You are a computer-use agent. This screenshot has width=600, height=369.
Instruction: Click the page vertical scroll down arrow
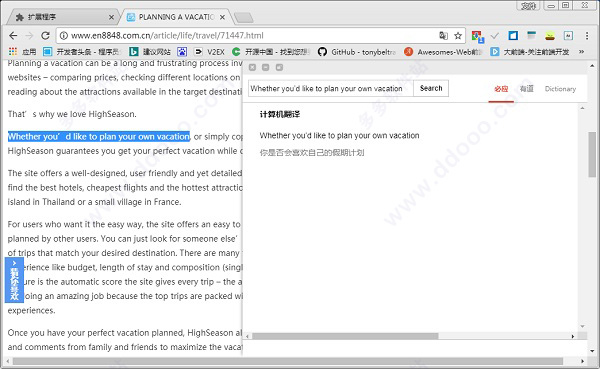click(x=592, y=351)
